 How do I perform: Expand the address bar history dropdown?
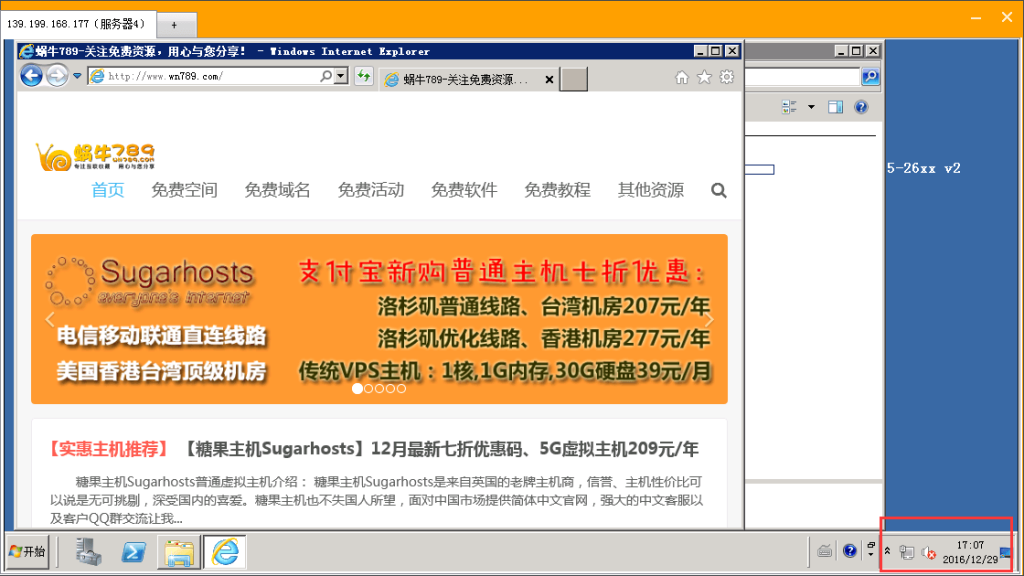[340, 76]
